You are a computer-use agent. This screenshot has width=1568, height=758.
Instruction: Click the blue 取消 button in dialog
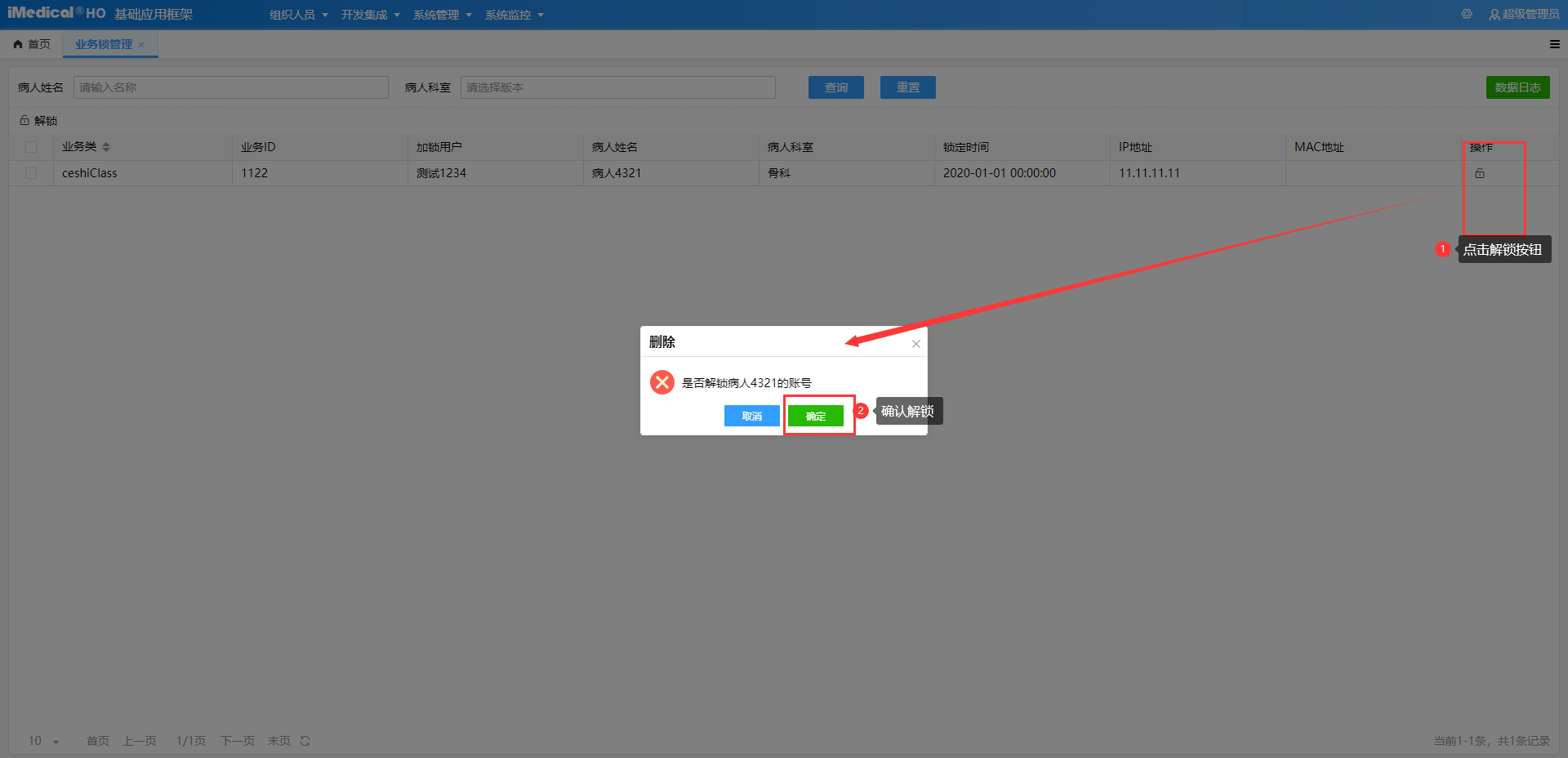click(x=751, y=416)
